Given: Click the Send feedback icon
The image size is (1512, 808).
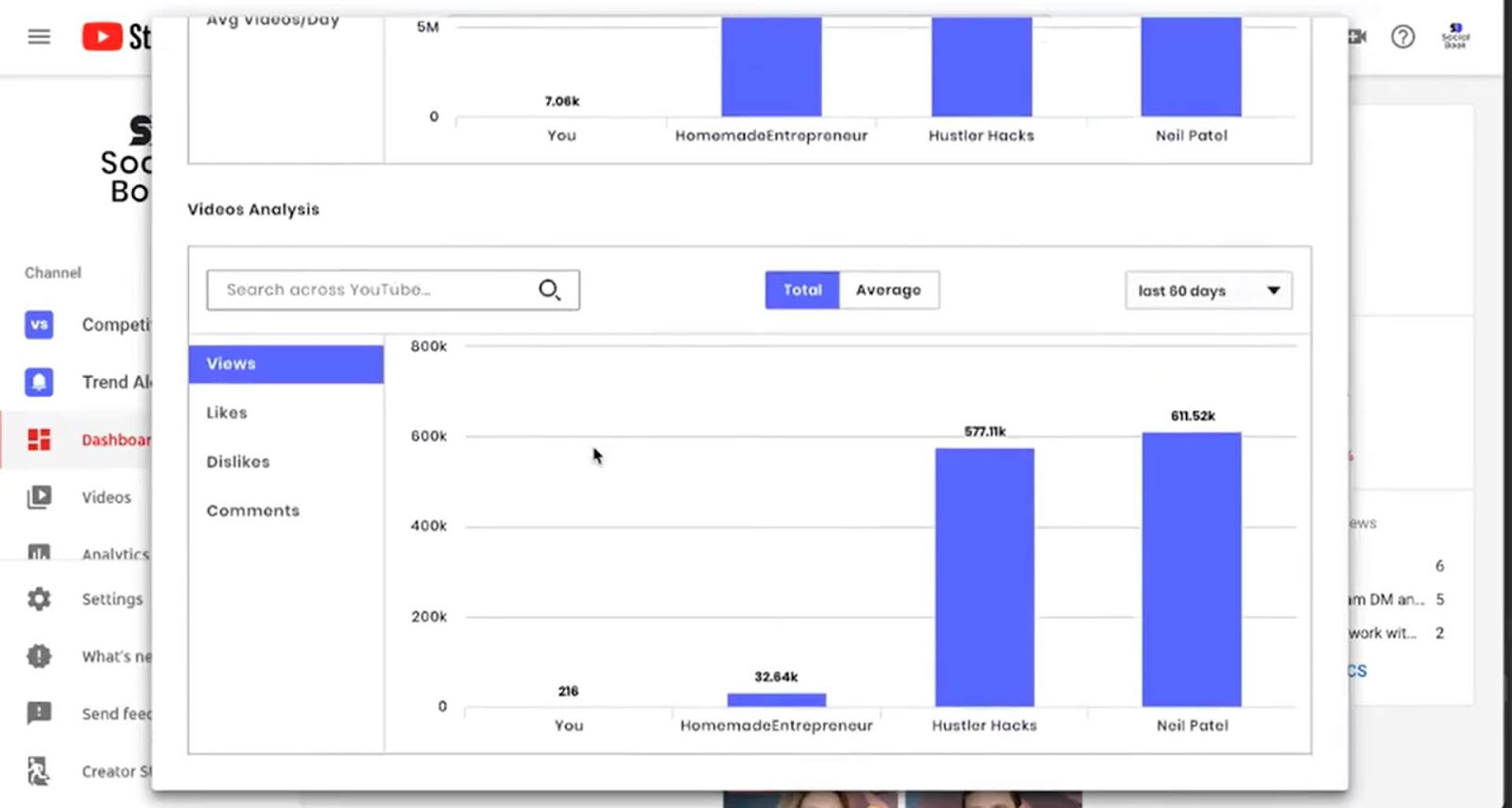Looking at the screenshot, I should click(39, 713).
